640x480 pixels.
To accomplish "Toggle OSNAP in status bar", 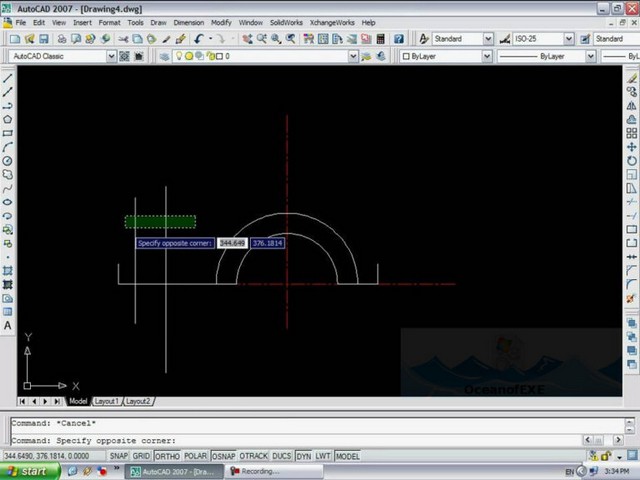I will click(x=223, y=456).
